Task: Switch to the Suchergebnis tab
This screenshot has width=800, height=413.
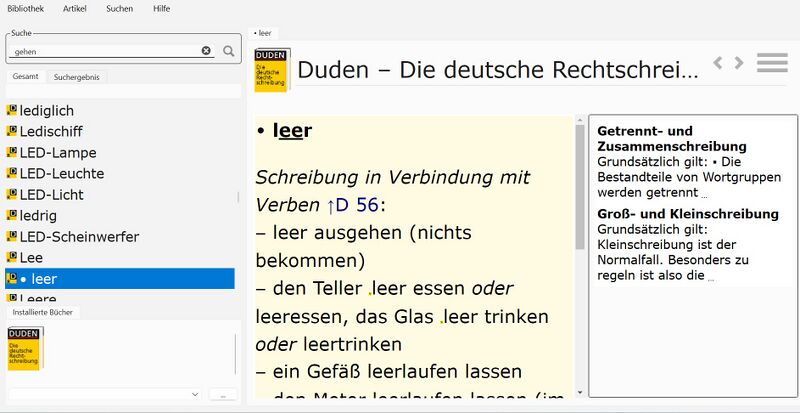Action: [77, 77]
